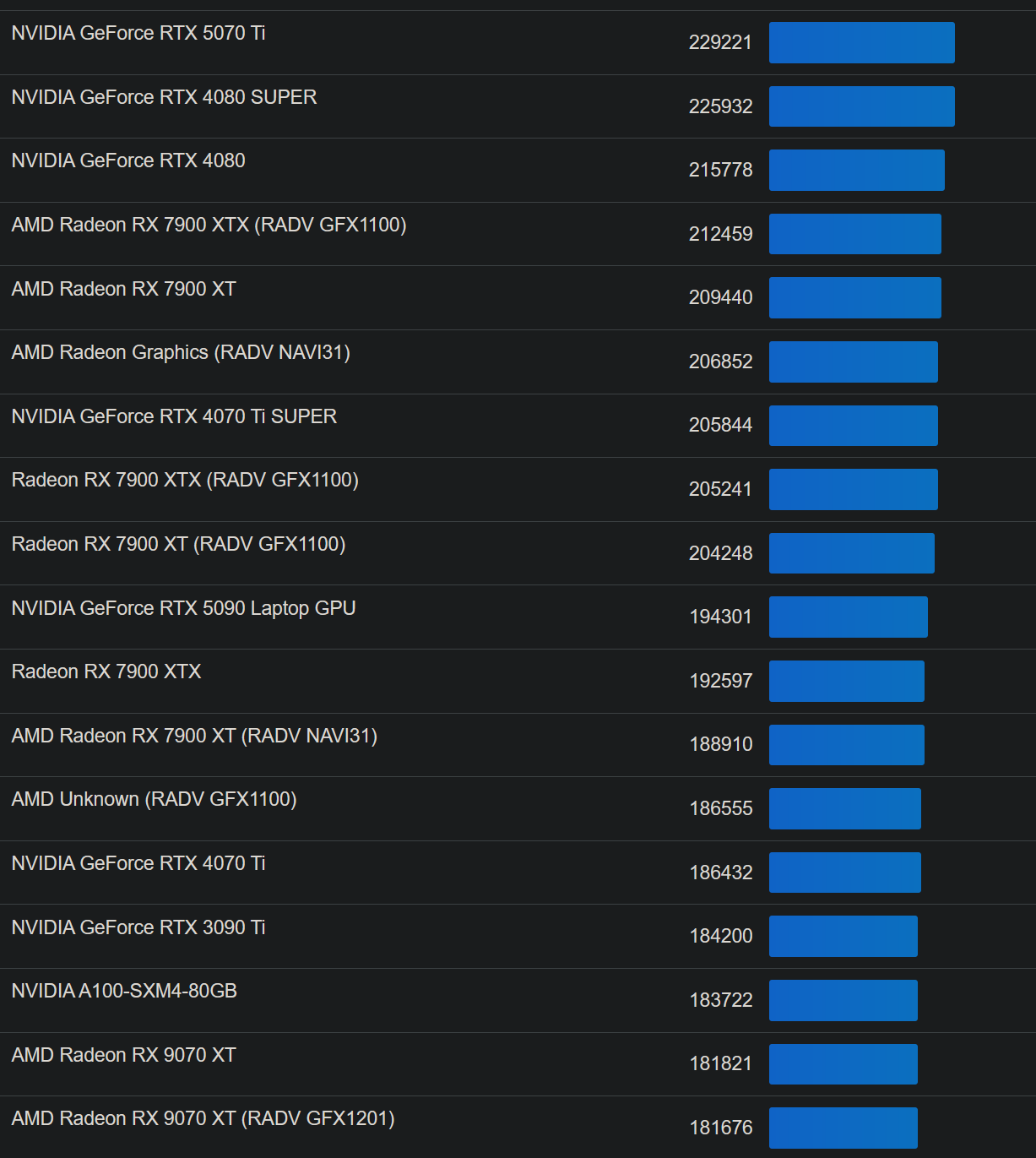
Task: Click the plain Radeon RX 7900 XTX name
Action: point(106,671)
